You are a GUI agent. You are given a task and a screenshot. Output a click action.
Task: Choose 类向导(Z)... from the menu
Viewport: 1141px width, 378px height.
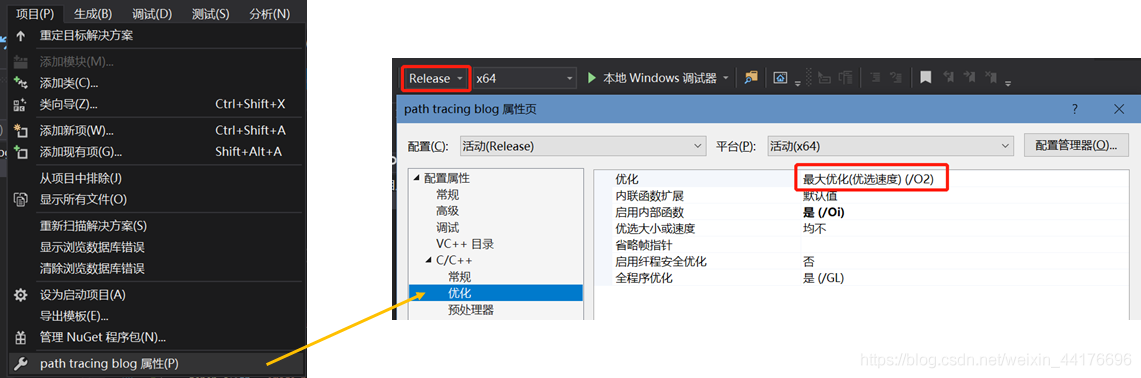click(156, 104)
